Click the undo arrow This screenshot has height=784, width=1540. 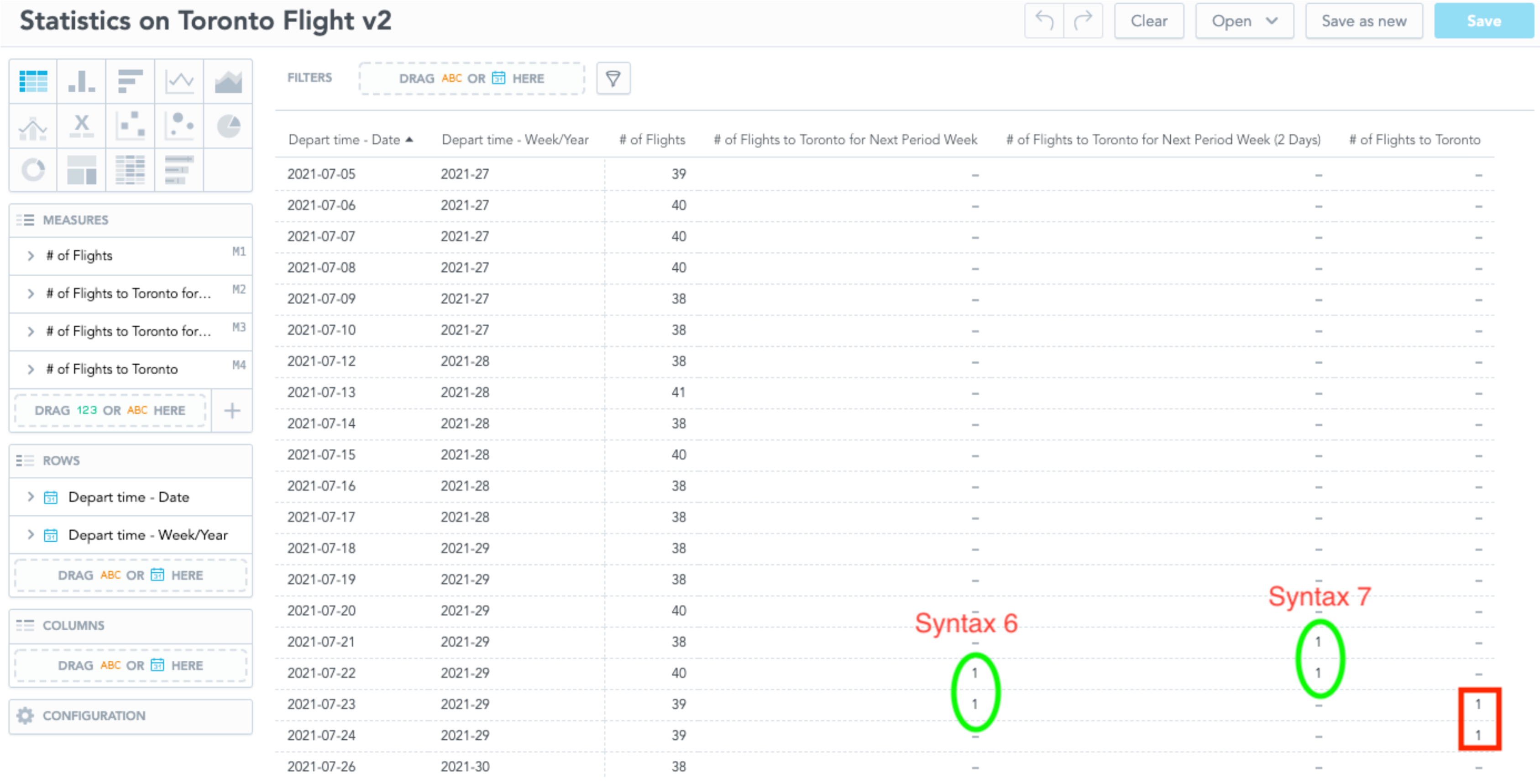tap(1044, 21)
